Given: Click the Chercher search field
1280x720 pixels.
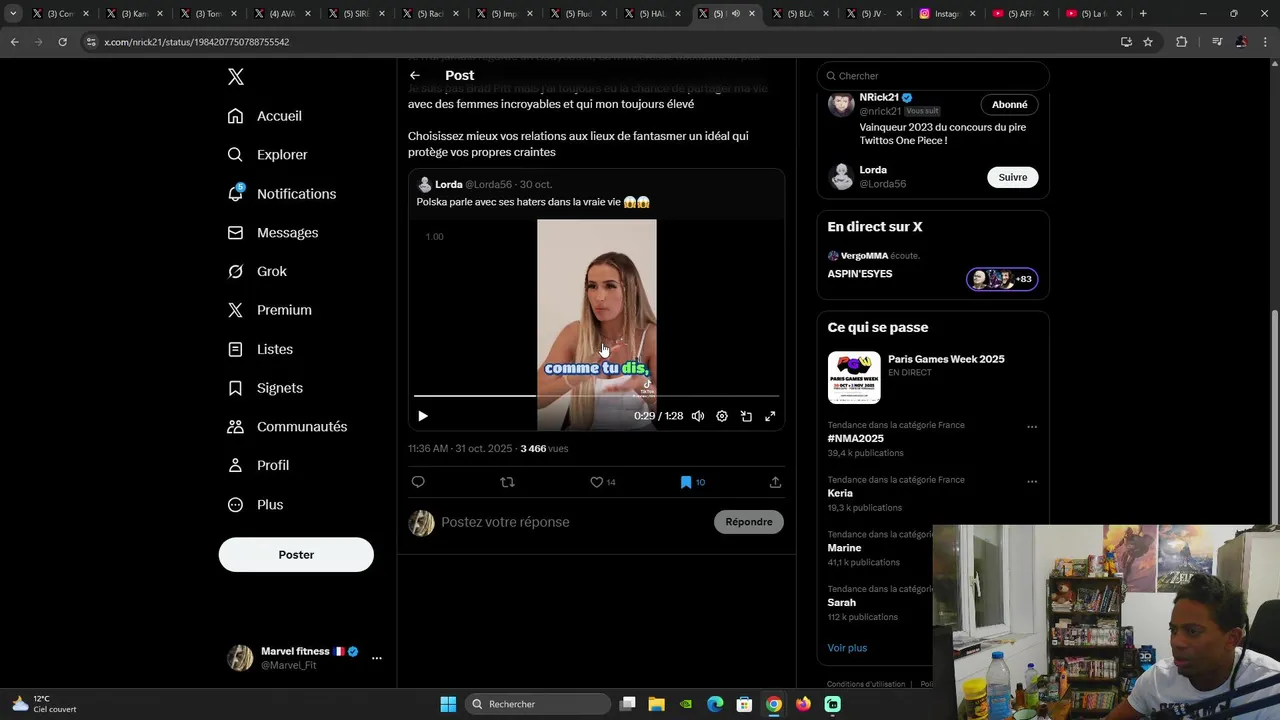Looking at the screenshot, I should [x=933, y=76].
